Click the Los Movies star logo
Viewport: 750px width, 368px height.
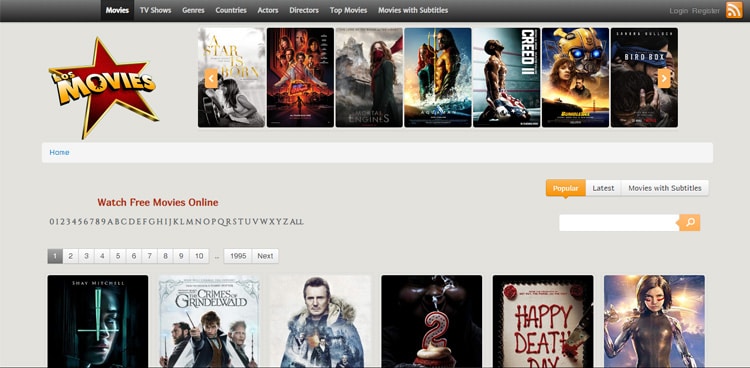[x=103, y=88]
